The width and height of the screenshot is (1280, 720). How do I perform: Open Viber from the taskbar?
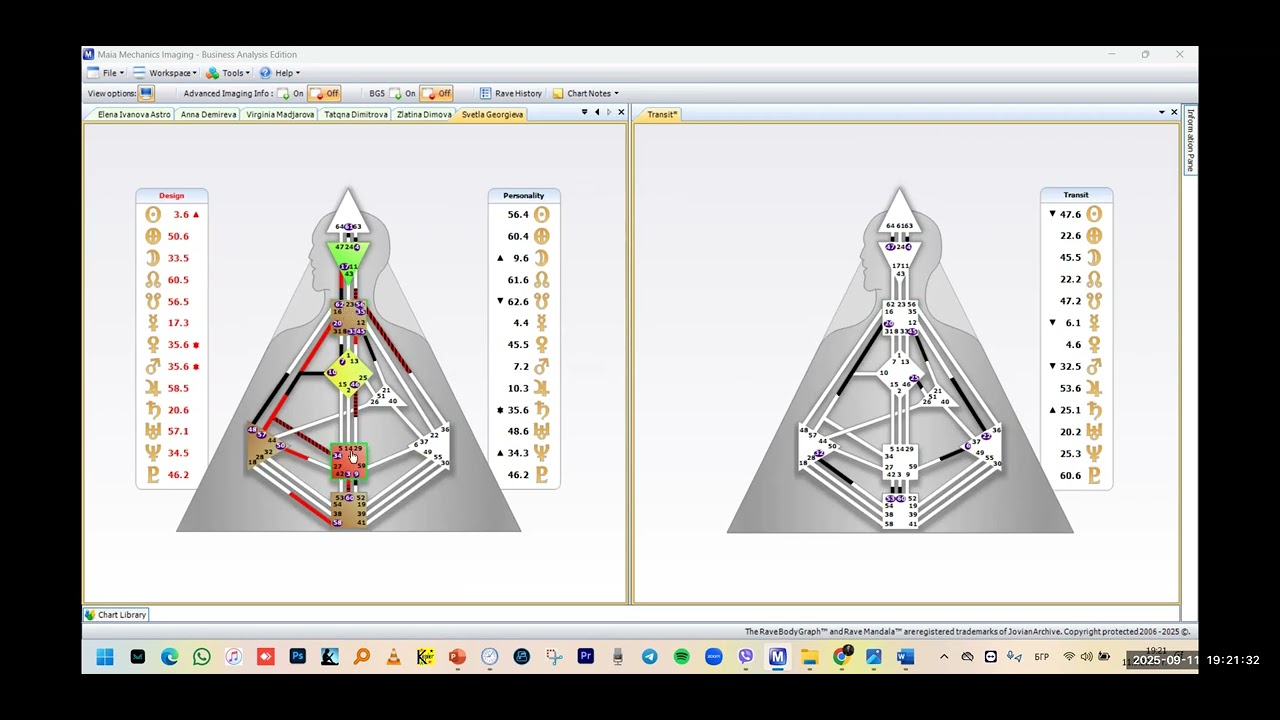(x=745, y=657)
